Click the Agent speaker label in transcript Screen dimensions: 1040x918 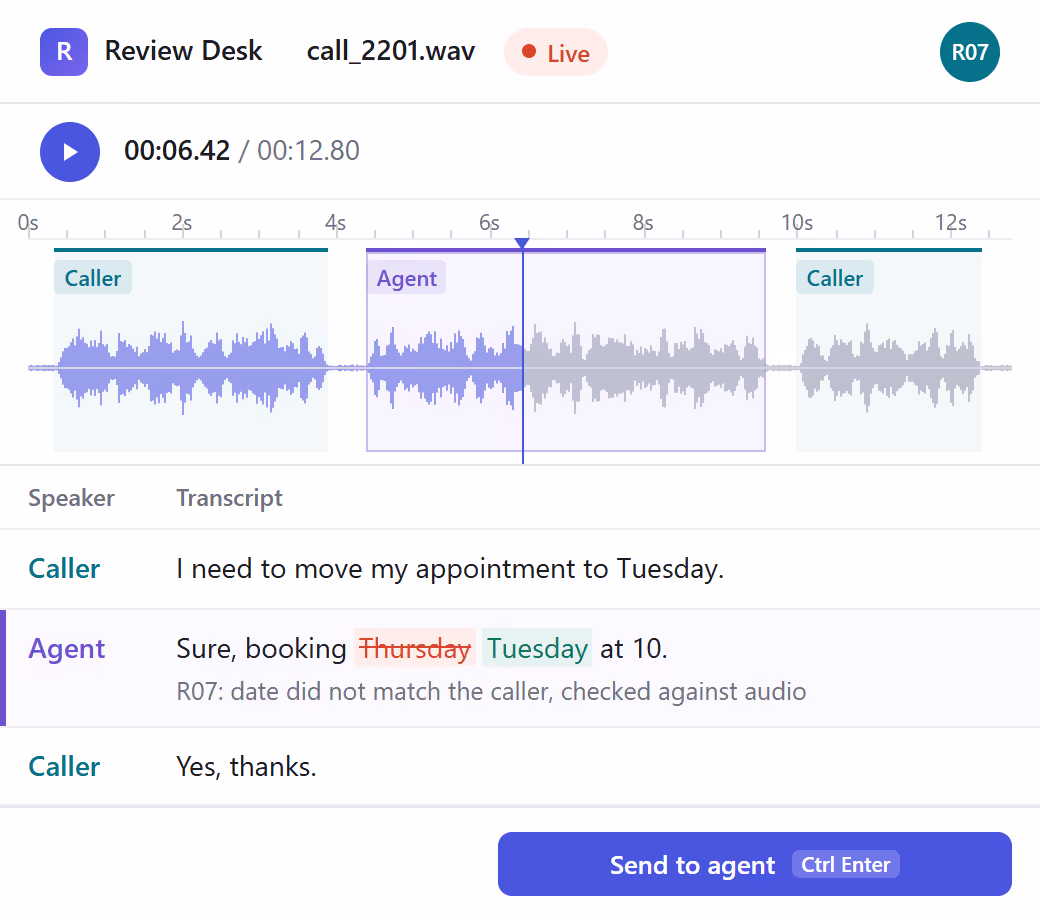pyautogui.click(x=66, y=648)
